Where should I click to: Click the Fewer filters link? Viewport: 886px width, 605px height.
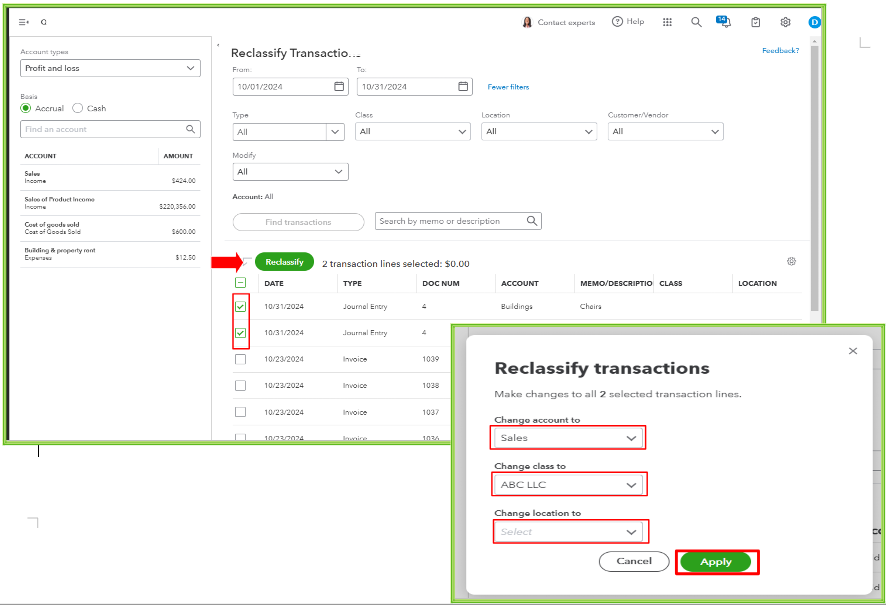[x=510, y=87]
